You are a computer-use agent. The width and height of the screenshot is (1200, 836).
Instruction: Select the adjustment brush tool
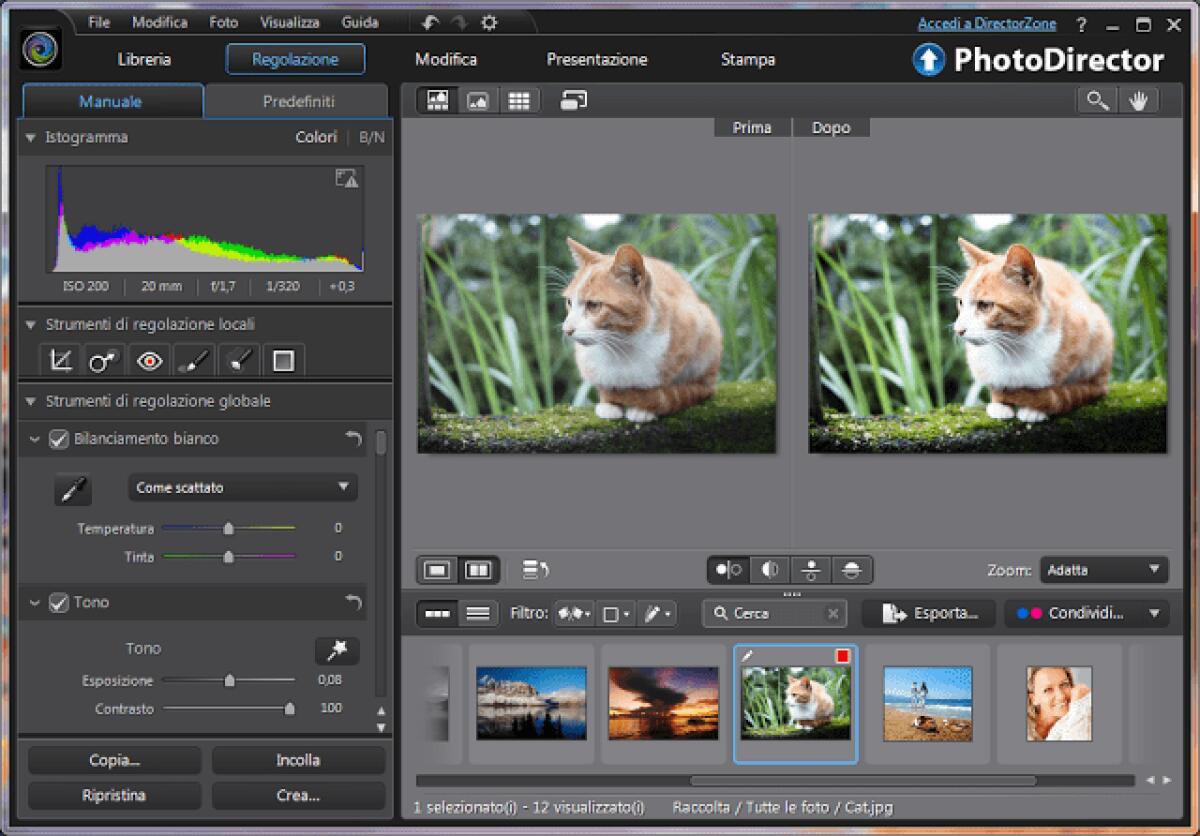193,360
